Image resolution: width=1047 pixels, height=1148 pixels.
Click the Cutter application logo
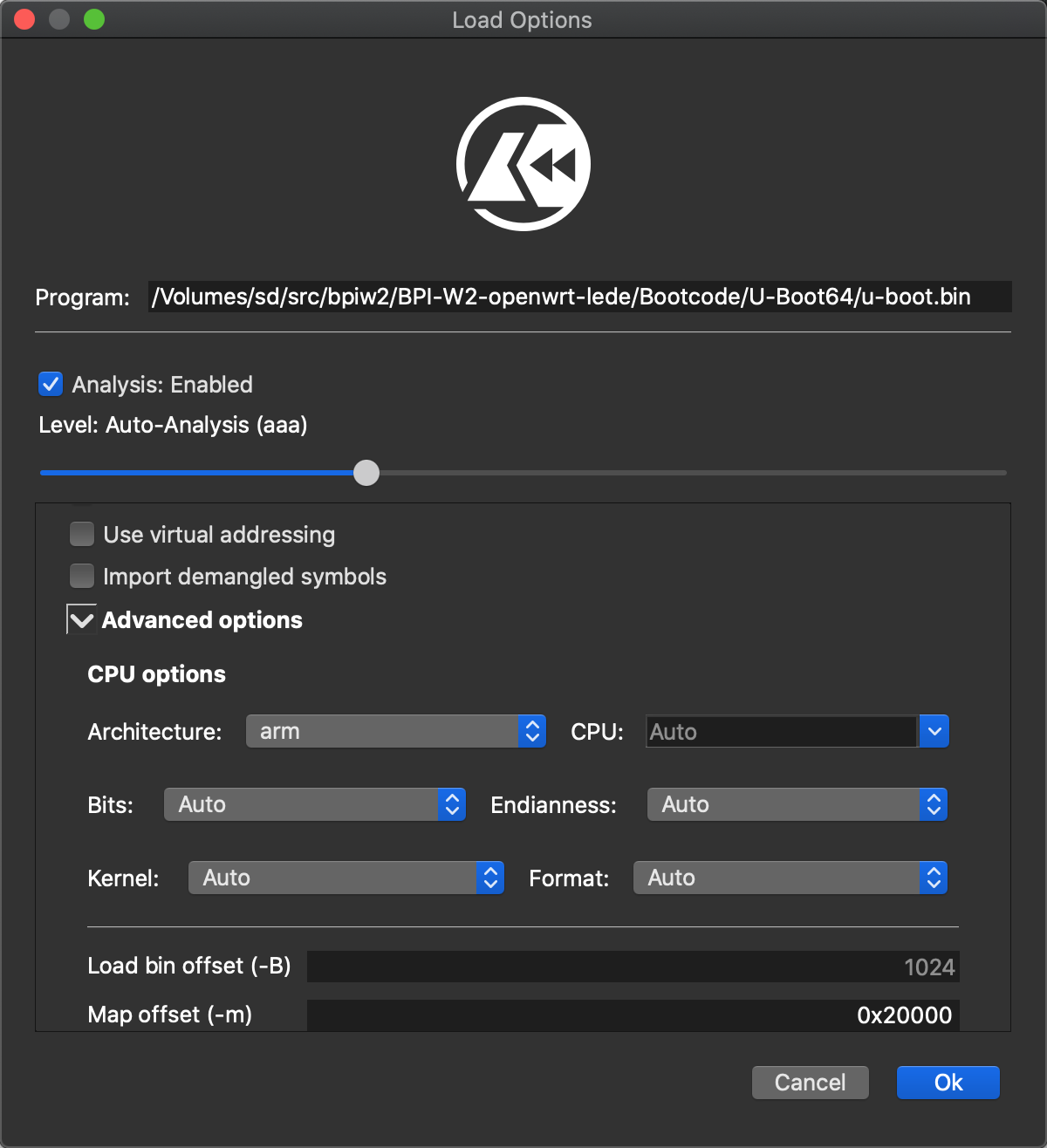coord(523,164)
